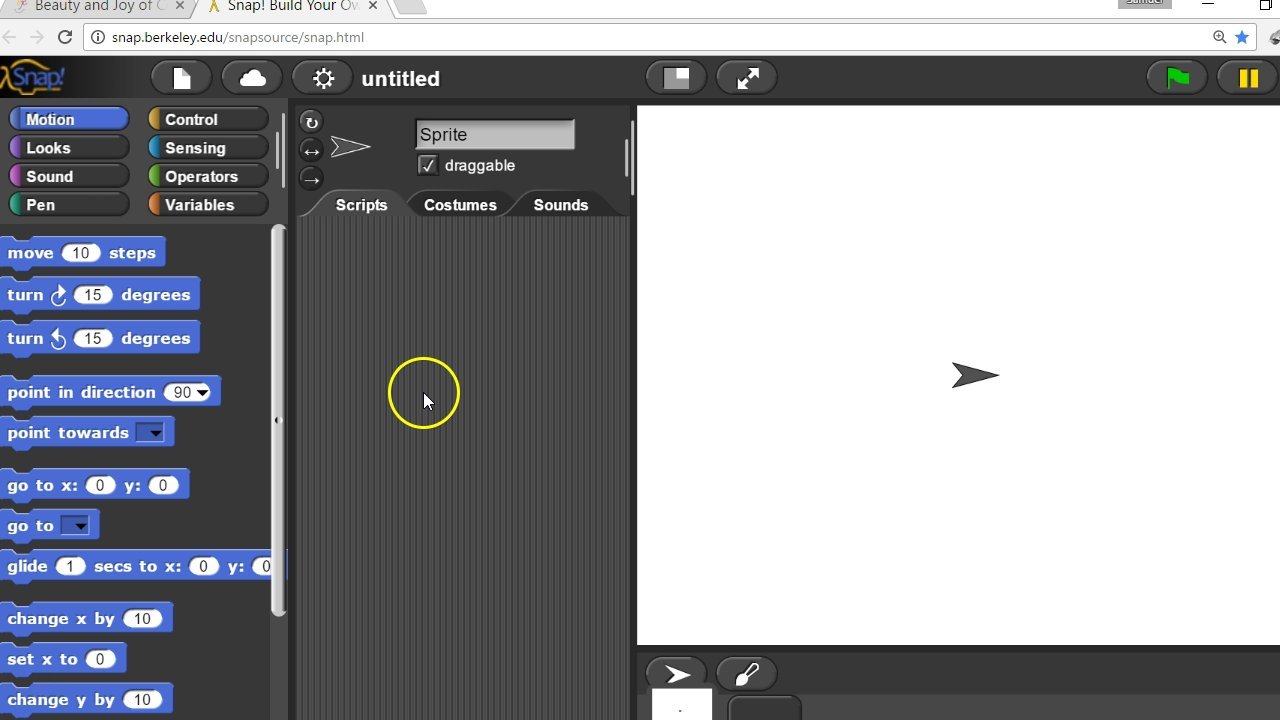1280x720 pixels.
Task: Open the go to dropdown menu
Action: (78, 525)
